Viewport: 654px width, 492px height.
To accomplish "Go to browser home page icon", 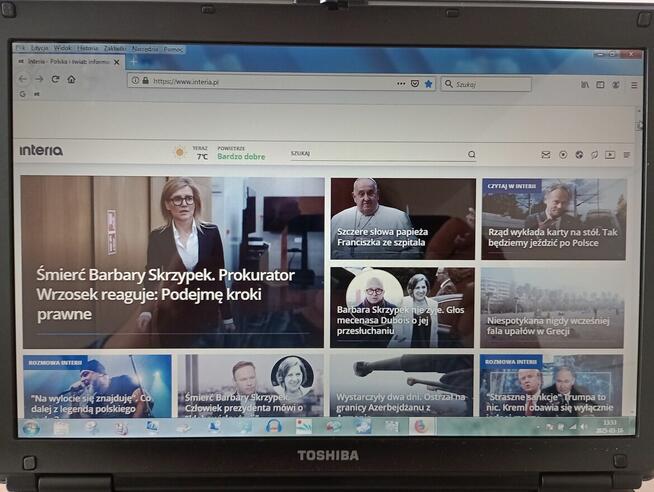I will pyautogui.click(x=71, y=79).
